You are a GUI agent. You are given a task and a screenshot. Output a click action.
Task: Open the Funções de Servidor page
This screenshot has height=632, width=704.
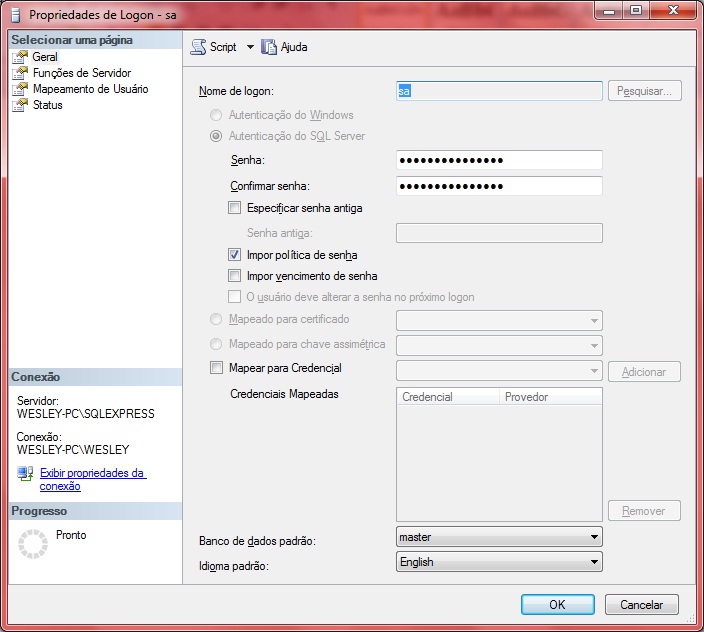click(x=81, y=73)
